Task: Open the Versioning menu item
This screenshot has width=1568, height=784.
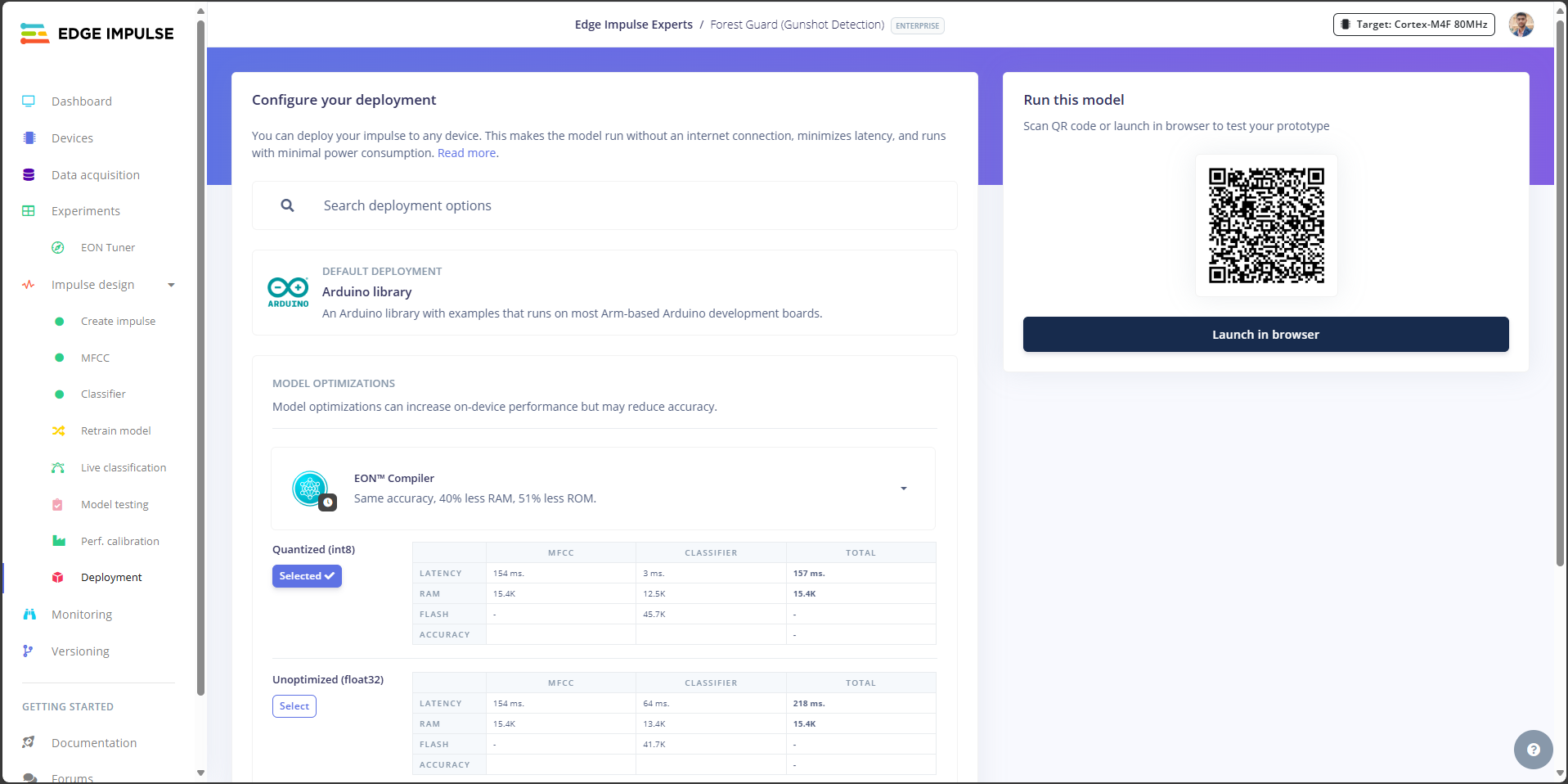Action: (x=80, y=651)
